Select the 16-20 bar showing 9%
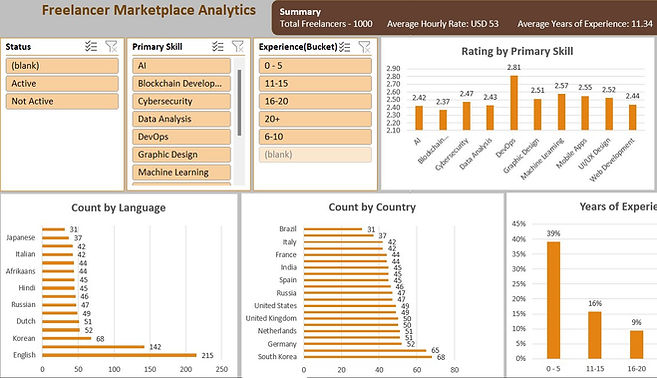 (x=636, y=344)
